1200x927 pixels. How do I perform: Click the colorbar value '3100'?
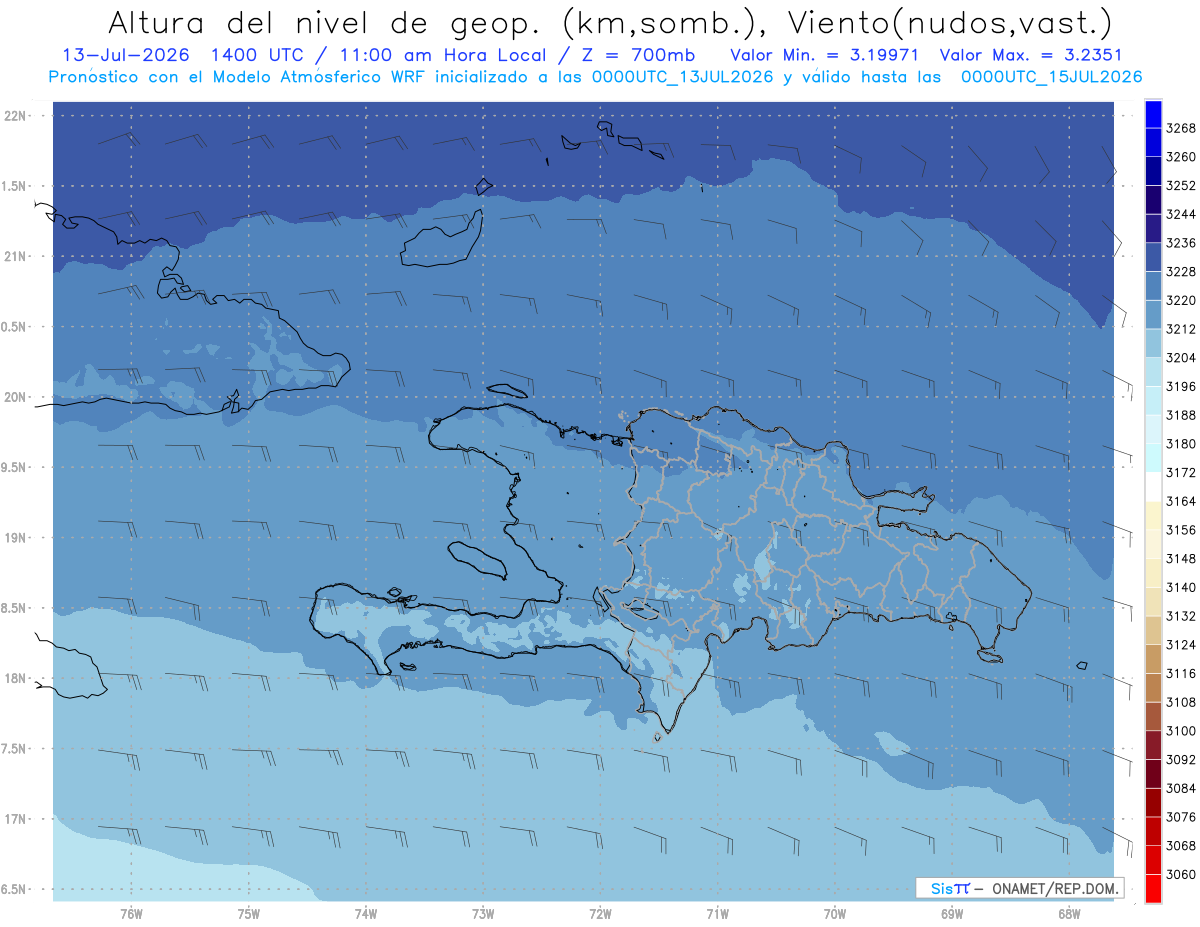1181,731
